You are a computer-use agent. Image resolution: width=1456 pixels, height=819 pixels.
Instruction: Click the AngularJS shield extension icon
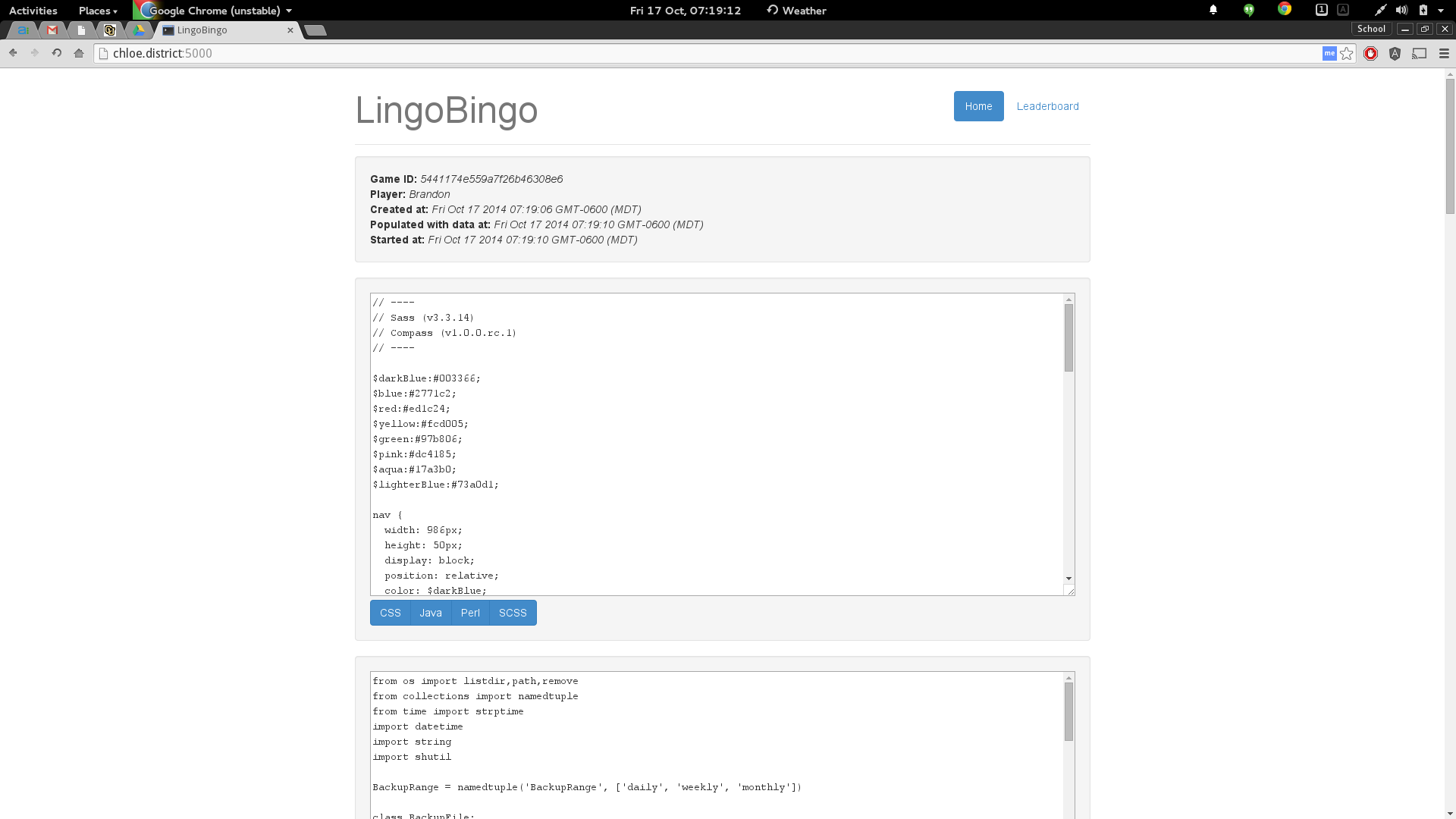(x=1395, y=53)
